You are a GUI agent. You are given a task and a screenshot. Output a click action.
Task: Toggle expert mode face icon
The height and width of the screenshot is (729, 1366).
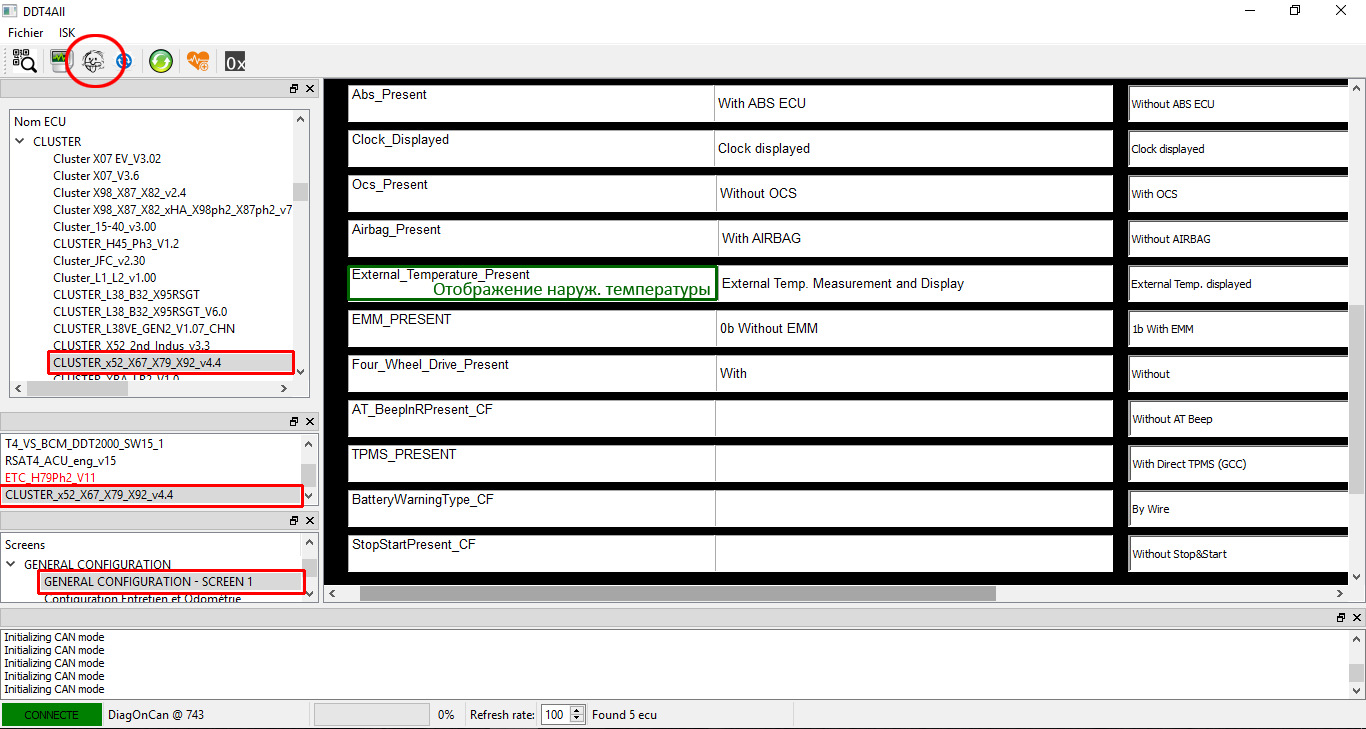(x=93, y=62)
